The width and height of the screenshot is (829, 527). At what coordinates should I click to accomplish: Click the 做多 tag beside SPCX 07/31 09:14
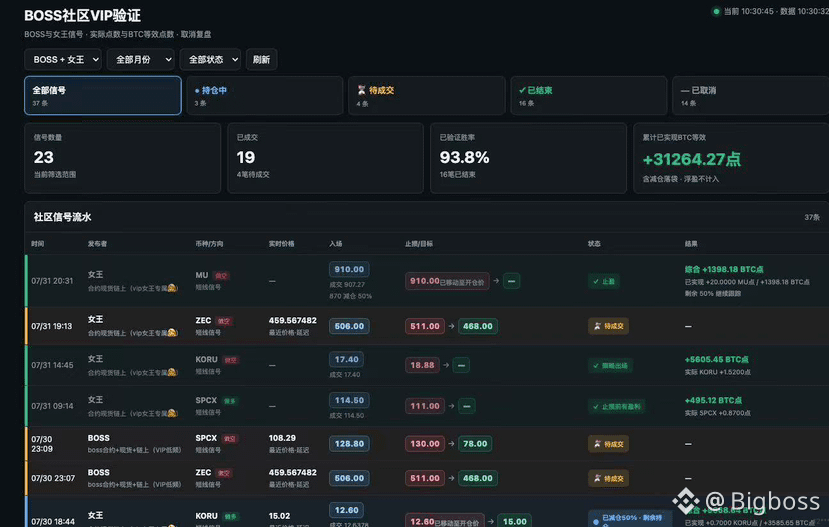click(229, 401)
